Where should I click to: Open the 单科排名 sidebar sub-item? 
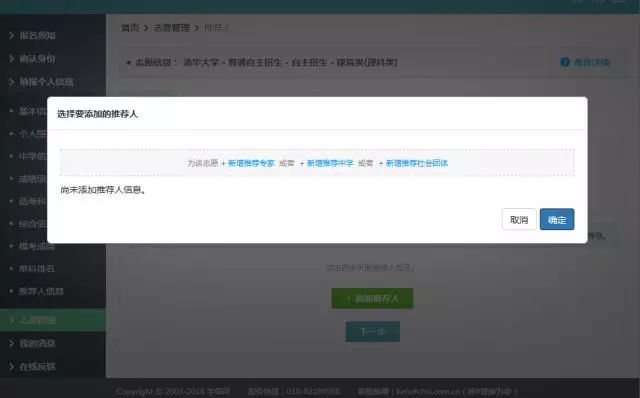pyautogui.click(x=37, y=269)
